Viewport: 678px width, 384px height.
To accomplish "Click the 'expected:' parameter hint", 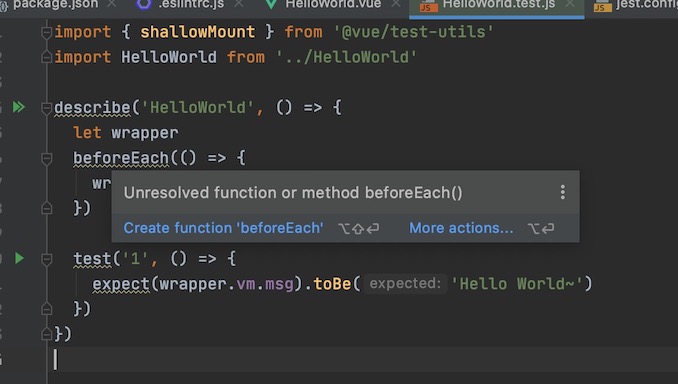I will coord(405,284).
